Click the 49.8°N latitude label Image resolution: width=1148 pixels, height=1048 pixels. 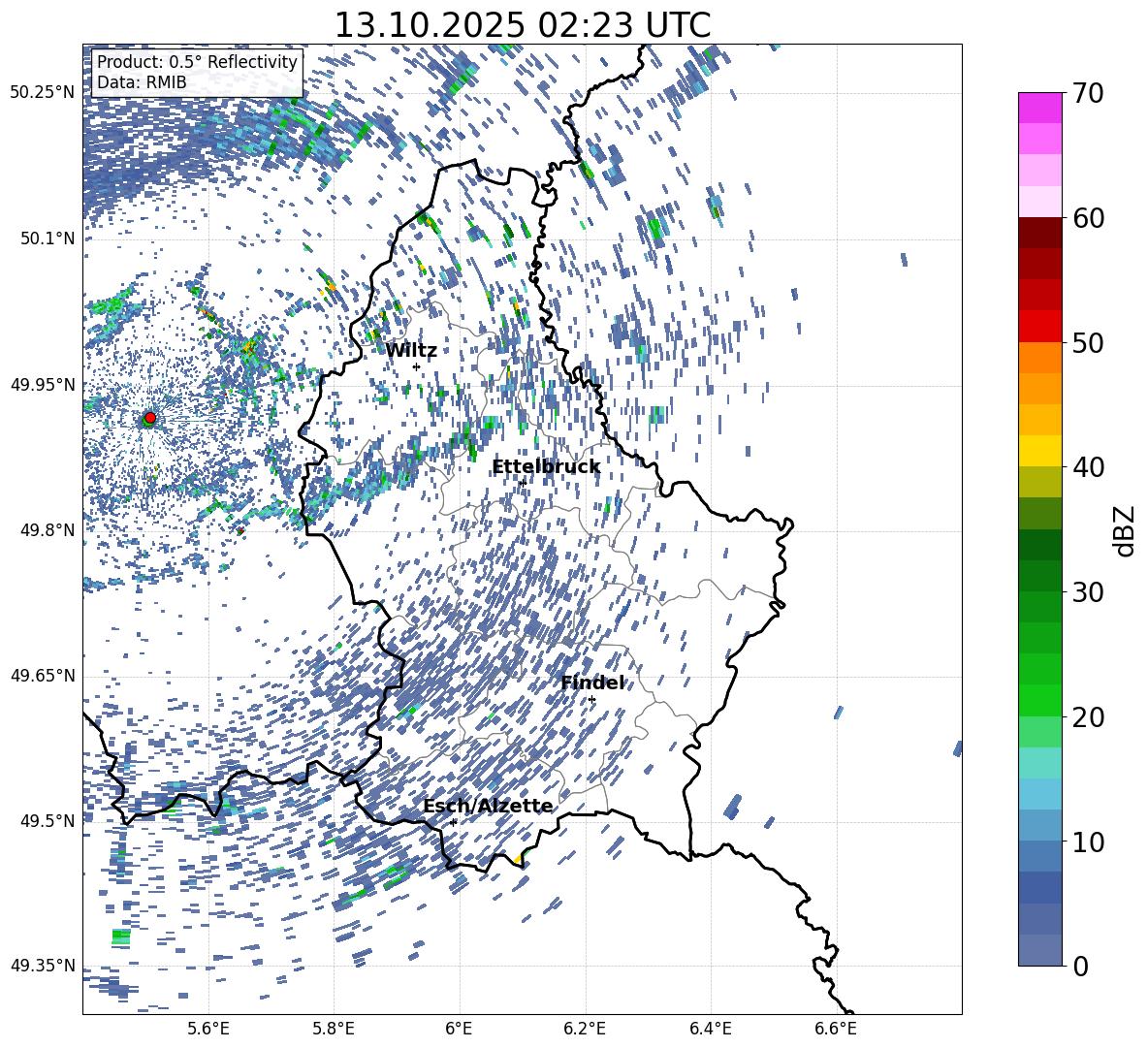click(48, 530)
